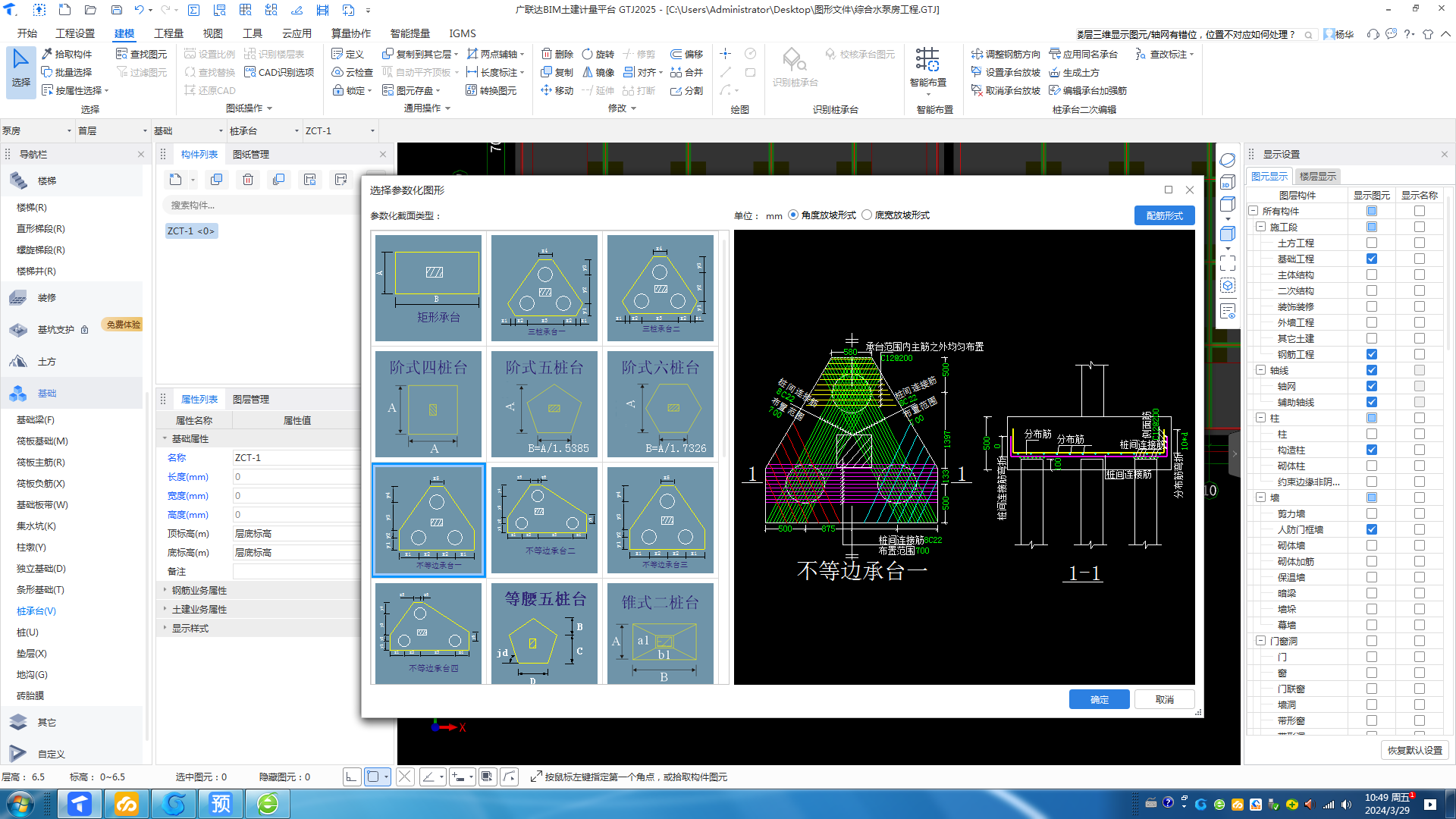Click the 合并 tool

(687, 72)
